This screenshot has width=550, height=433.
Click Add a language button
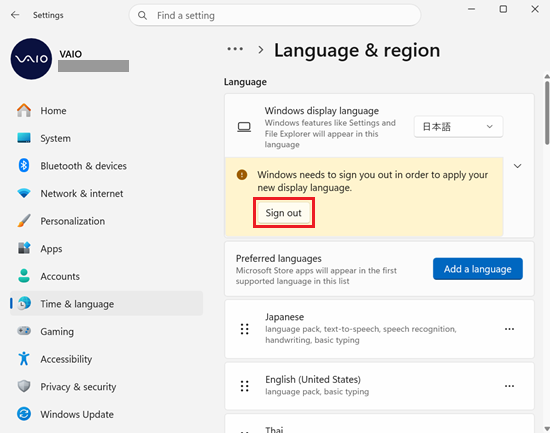pyautogui.click(x=477, y=269)
